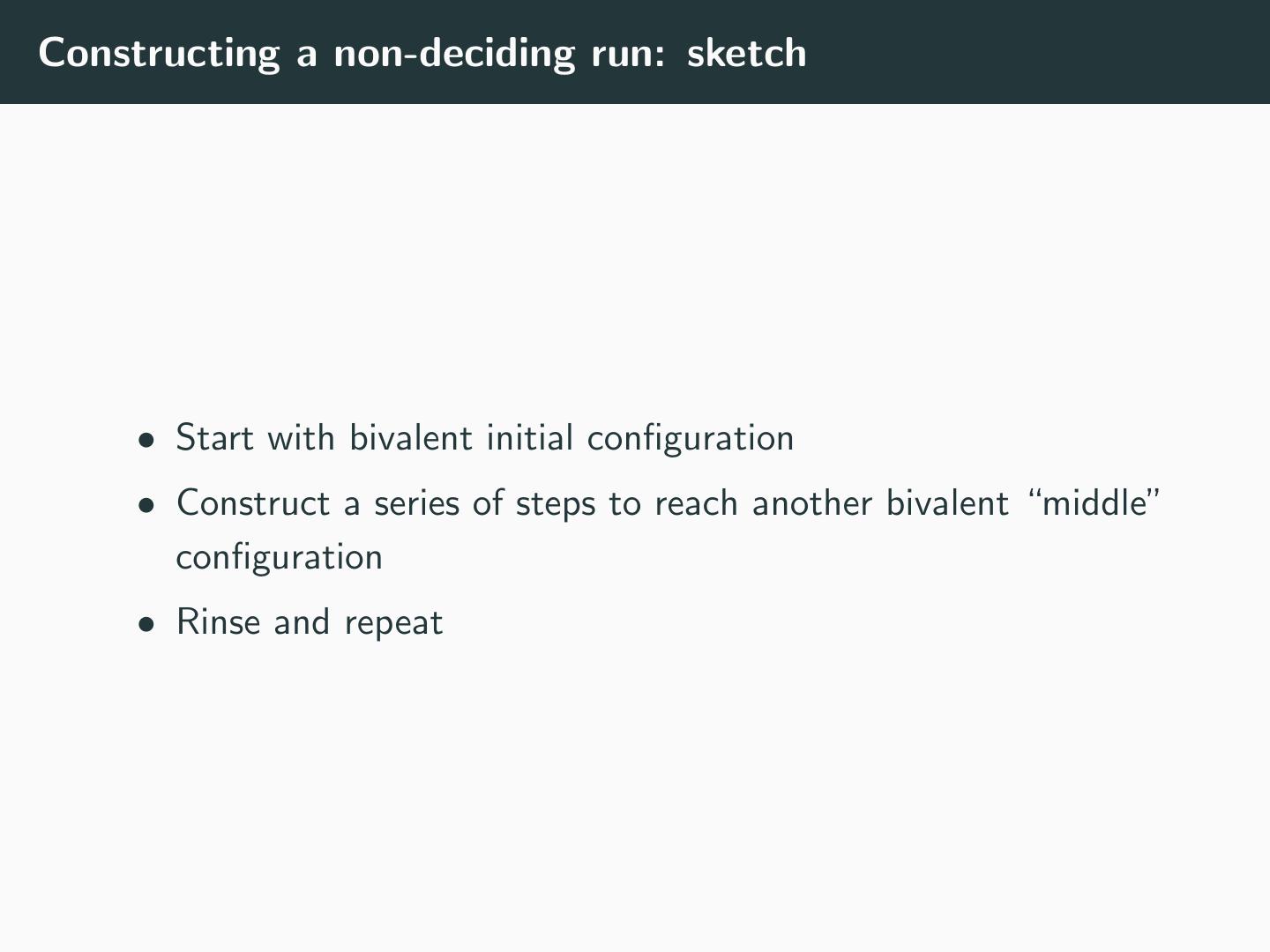Click the wrapped-line word "configuration" below "Construct"
1270x952 pixels.
tap(280, 558)
